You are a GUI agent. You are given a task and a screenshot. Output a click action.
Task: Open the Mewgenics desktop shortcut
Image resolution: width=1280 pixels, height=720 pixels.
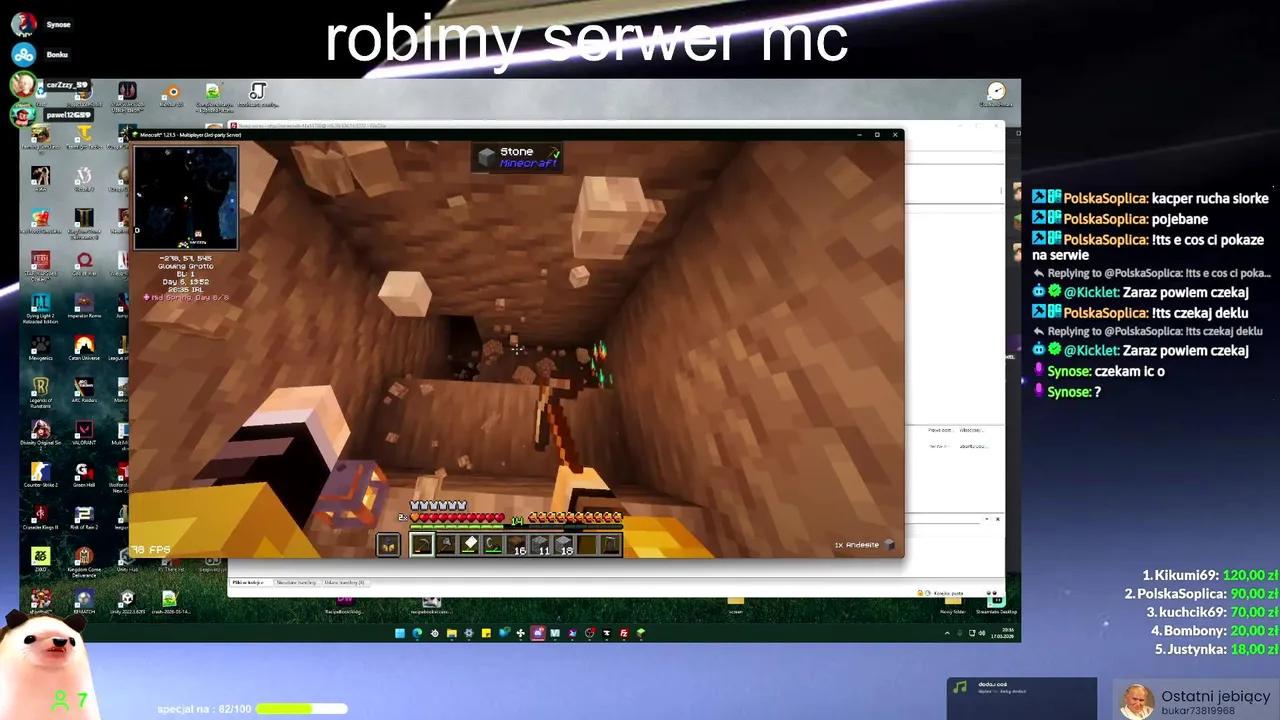40,348
